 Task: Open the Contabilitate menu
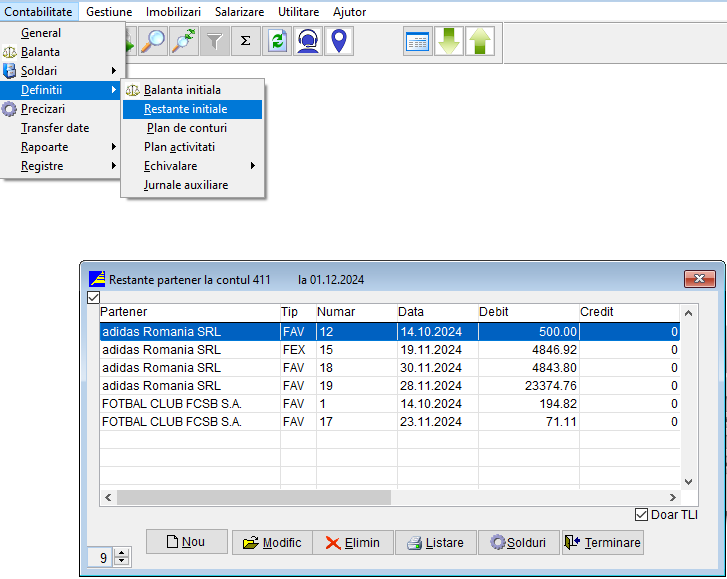[x=38, y=12]
